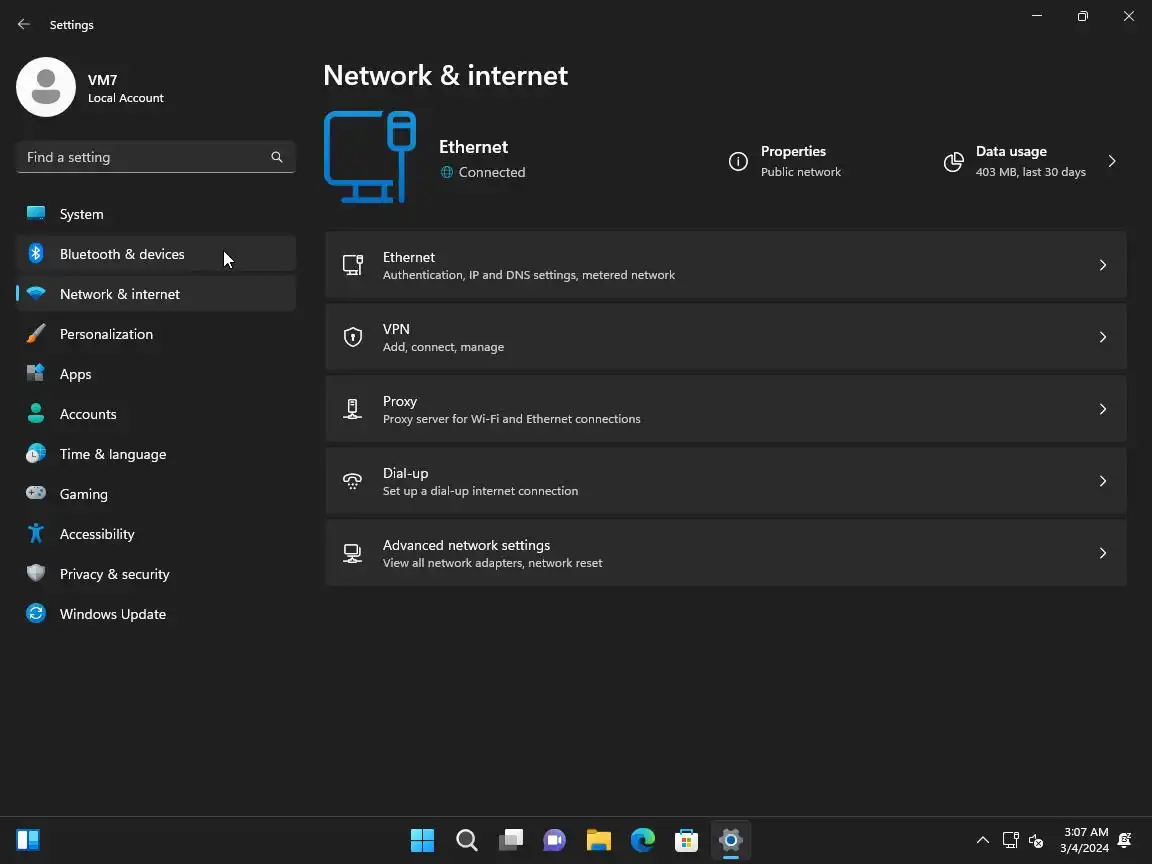The image size is (1152, 864).
Task: Open Microsoft Edge from the taskbar
Action: [642, 840]
